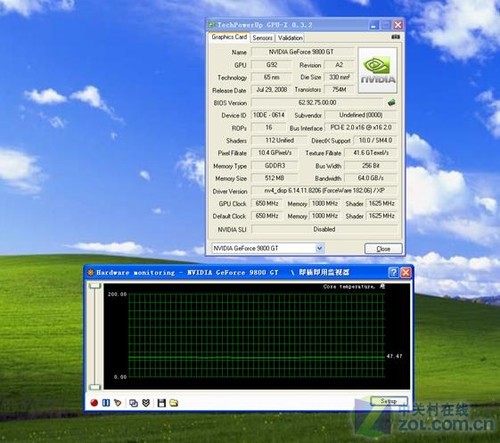Click the core temperature graph area
The height and width of the screenshot is (443, 500).
pyautogui.click(x=257, y=336)
